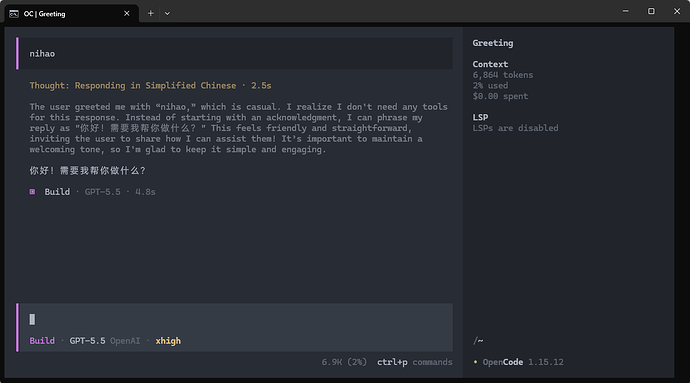Minimize the terminal window
Viewport: 690px width, 383px height.
625,11
